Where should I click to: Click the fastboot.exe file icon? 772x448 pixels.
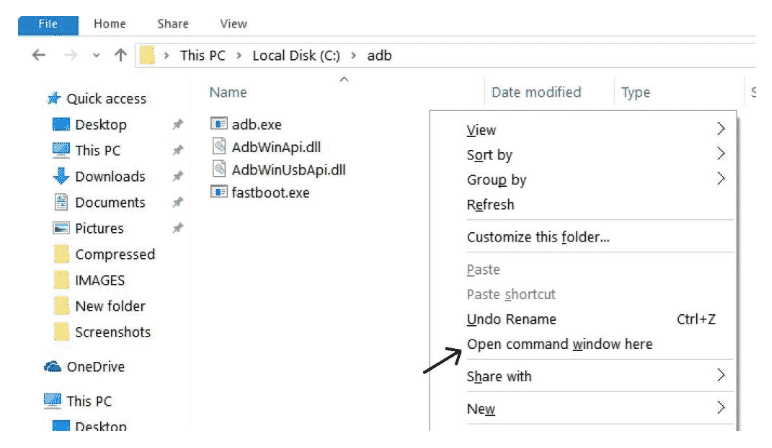point(220,191)
